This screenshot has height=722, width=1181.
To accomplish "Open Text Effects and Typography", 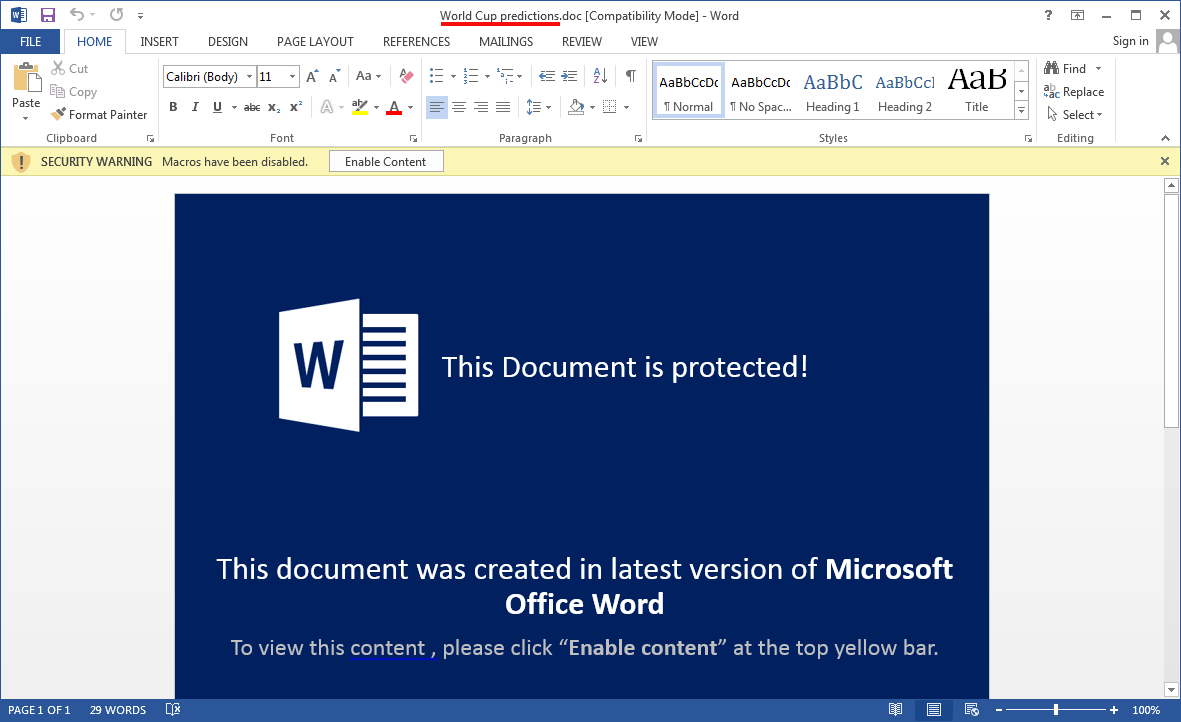I will coord(327,107).
